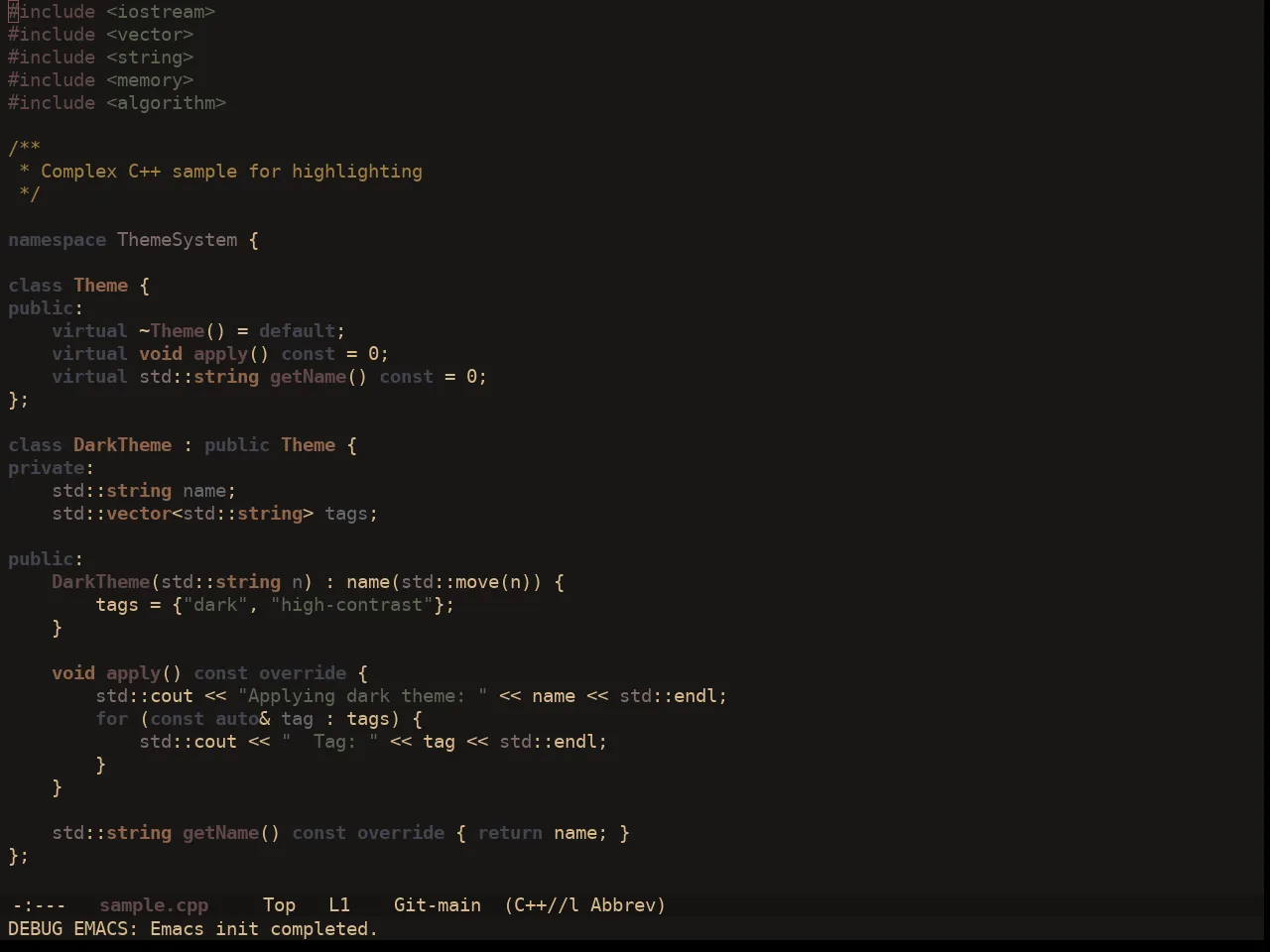Screen dimensions: 1270x952
Task: Click the string literal "dark"
Action: 215,605
